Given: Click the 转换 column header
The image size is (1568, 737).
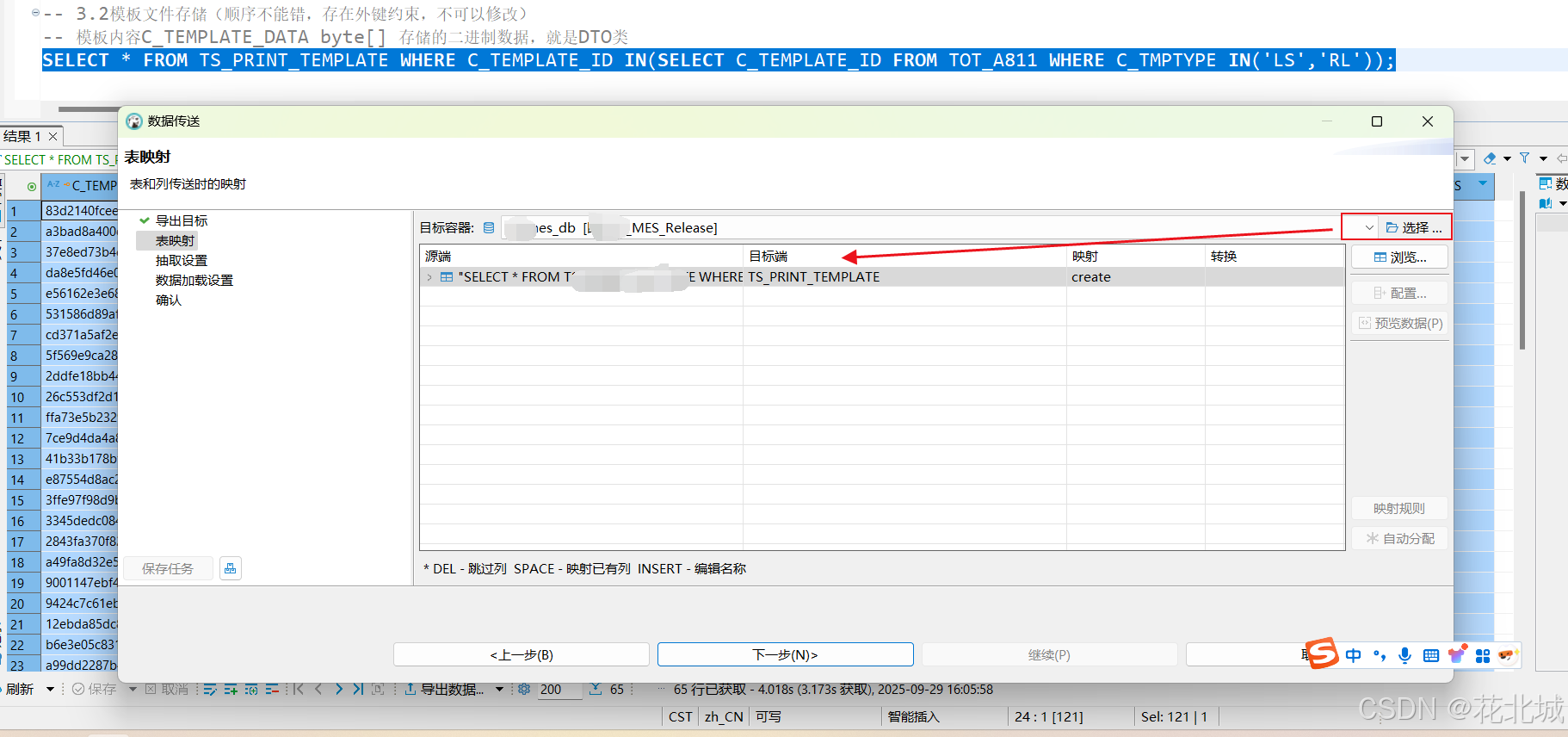Looking at the screenshot, I should click(x=1275, y=256).
